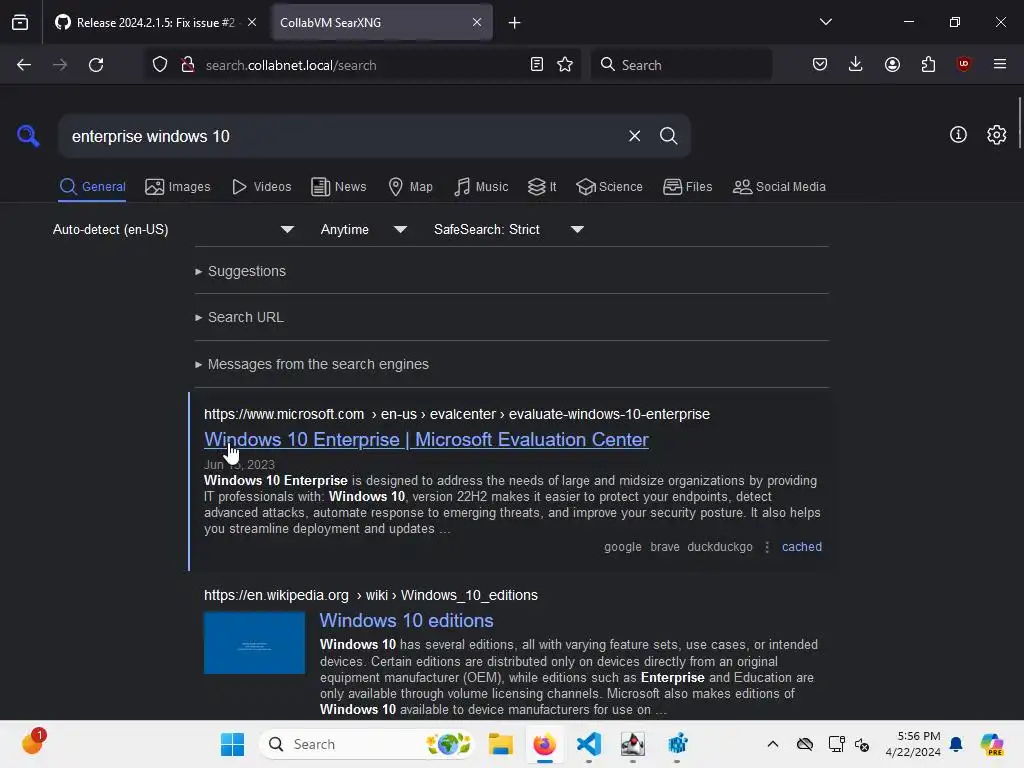Open the notification bell
1024x768 pixels.
pyautogui.click(x=956, y=744)
